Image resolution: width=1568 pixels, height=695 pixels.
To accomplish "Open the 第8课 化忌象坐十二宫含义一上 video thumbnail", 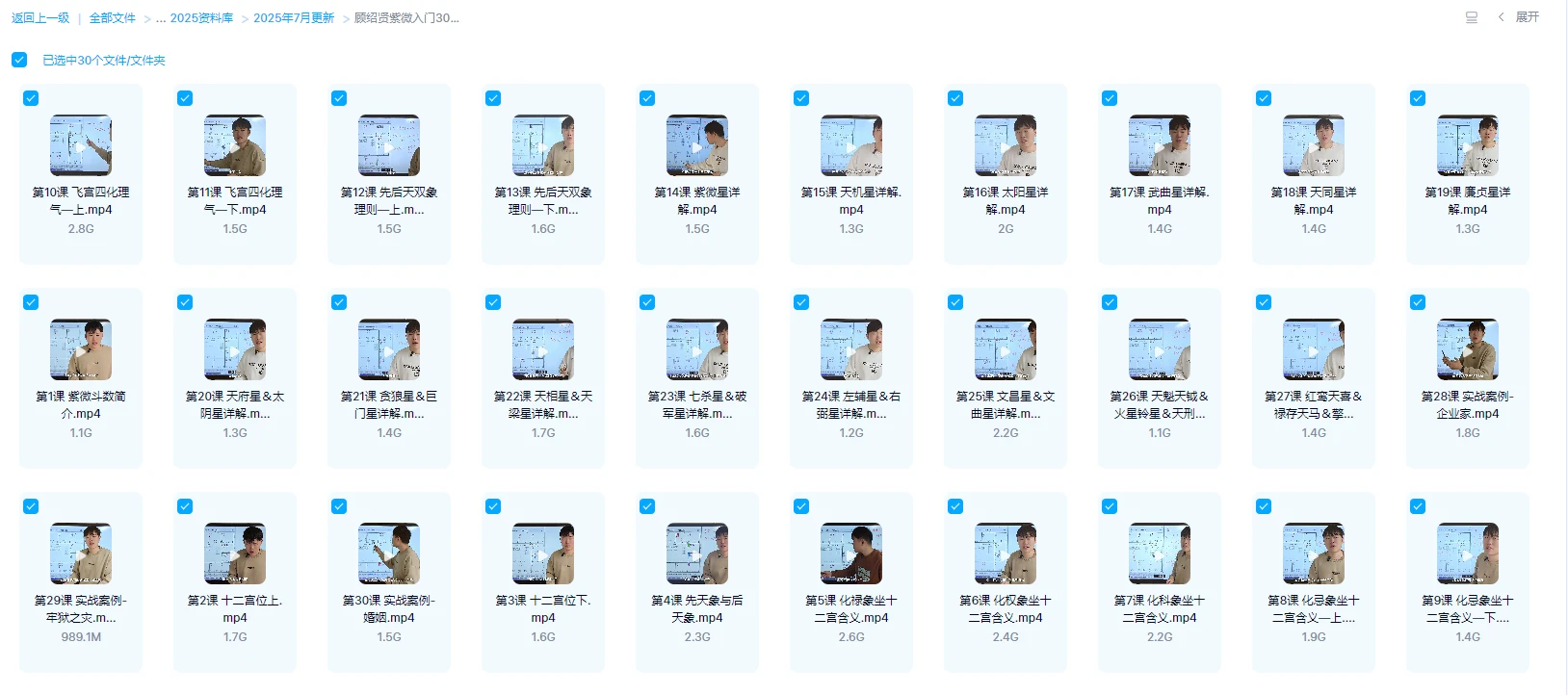I will click(x=1314, y=553).
